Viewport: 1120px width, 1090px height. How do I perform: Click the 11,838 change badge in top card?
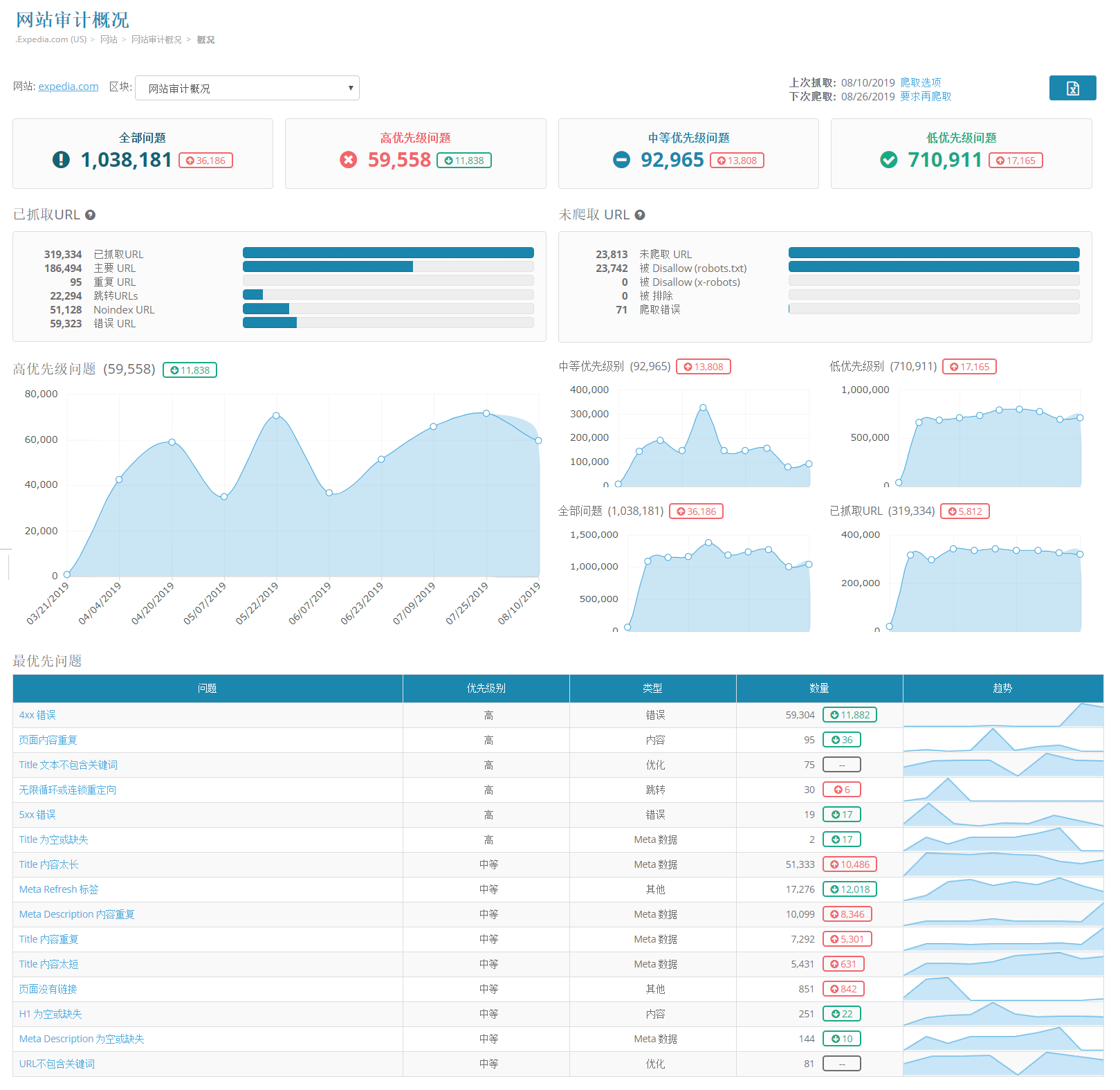(464, 161)
